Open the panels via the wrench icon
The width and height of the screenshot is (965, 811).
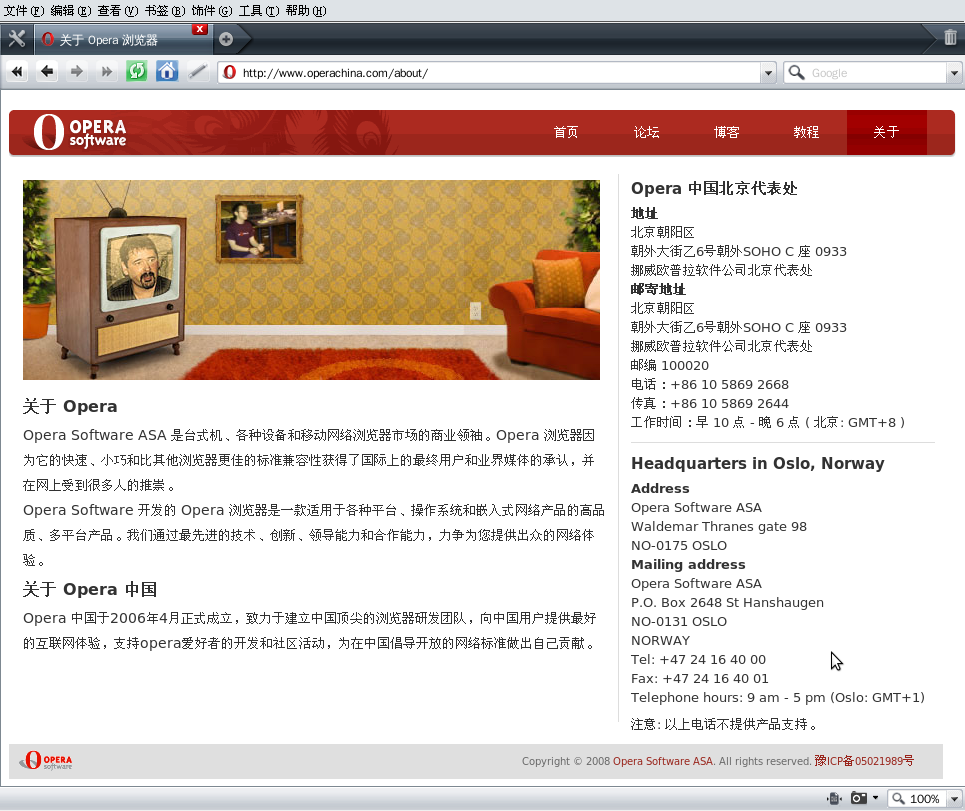click(x=17, y=39)
